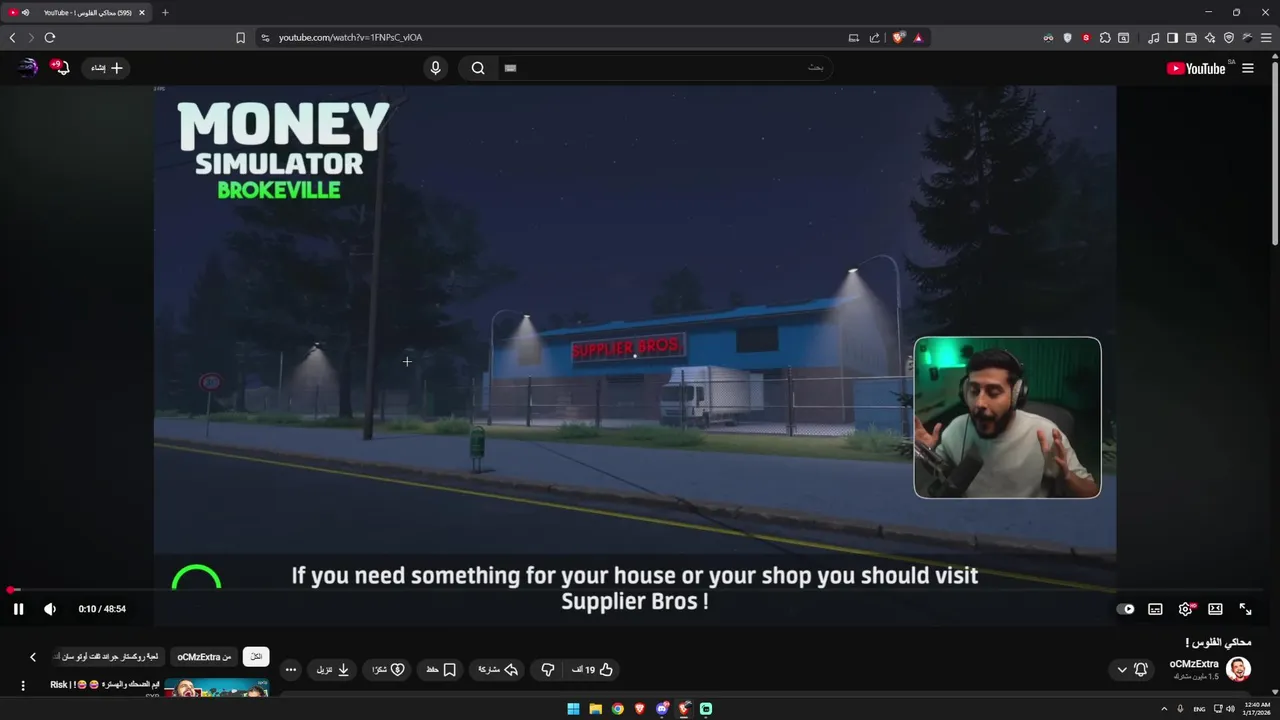The image size is (1280, 720).
Task: Show hidden system tray icons
Action: click(x=1164, y=709)
